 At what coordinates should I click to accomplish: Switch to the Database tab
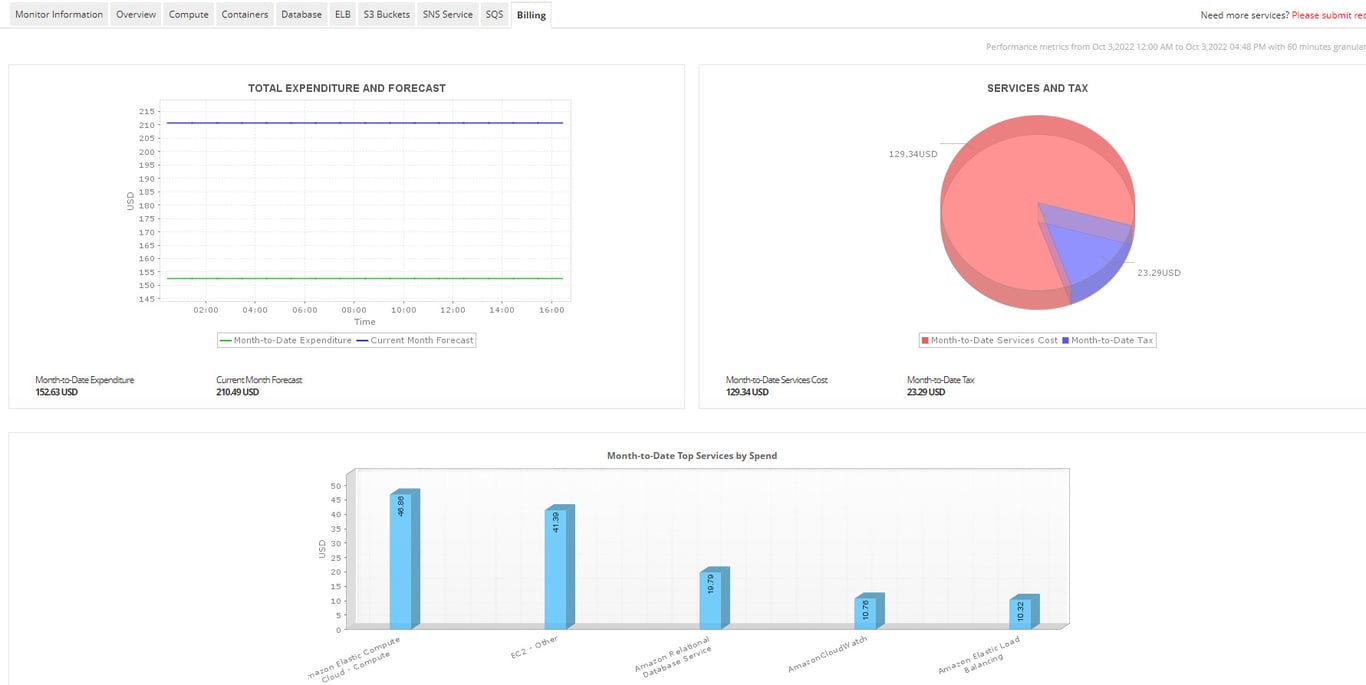coord(301,14)
